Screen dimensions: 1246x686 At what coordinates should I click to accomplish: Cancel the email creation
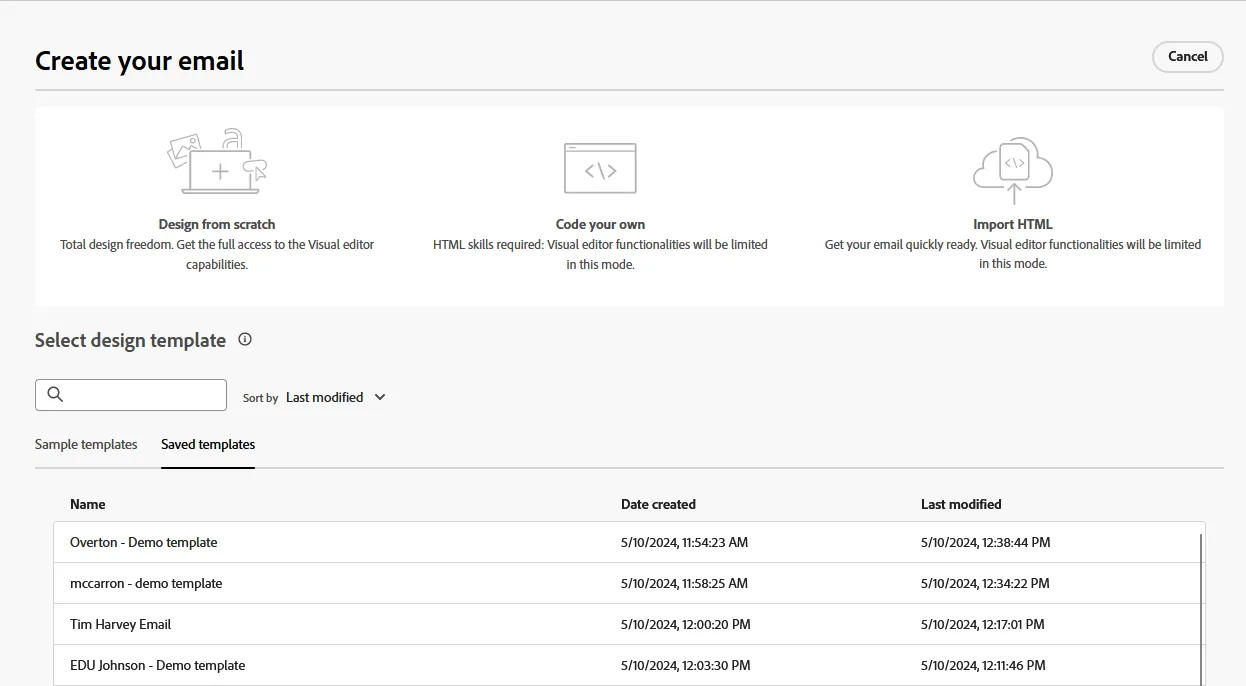point(1188,57)
